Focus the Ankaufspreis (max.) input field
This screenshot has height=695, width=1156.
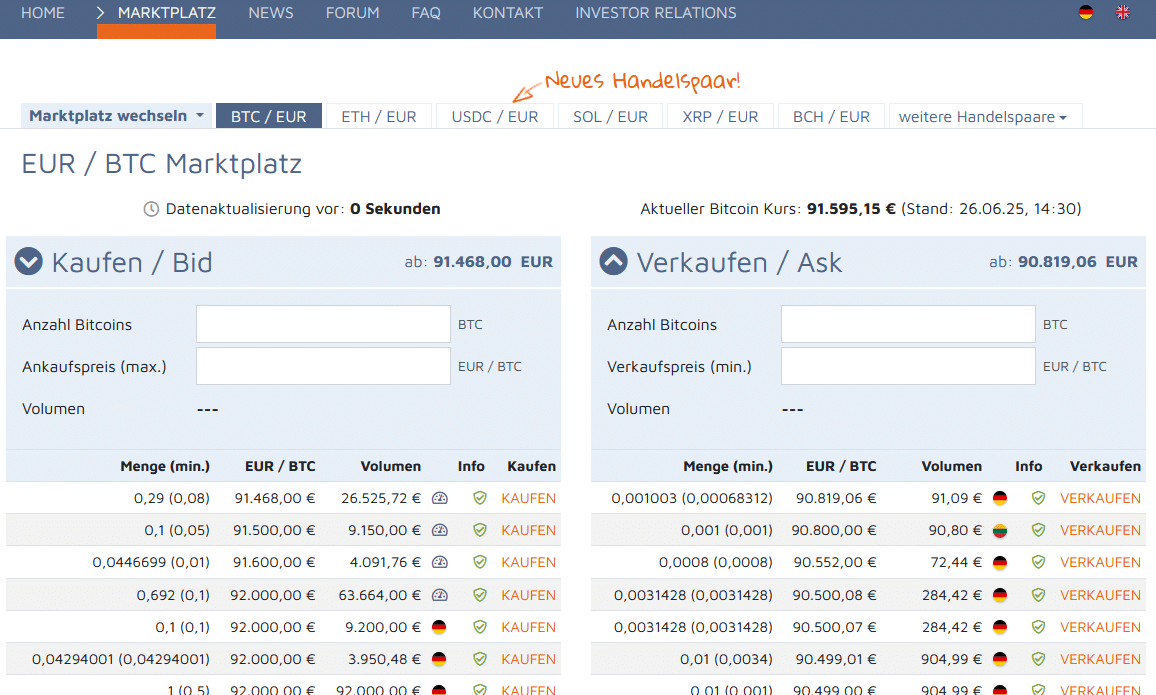tap(323, 366)
